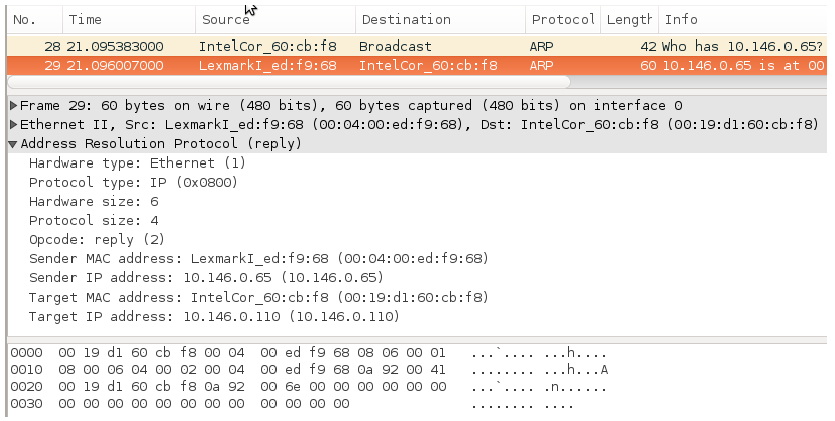Expand the Frame 29 details
Viewport: 835px width, 421px height.
click(x=13, y=106)
